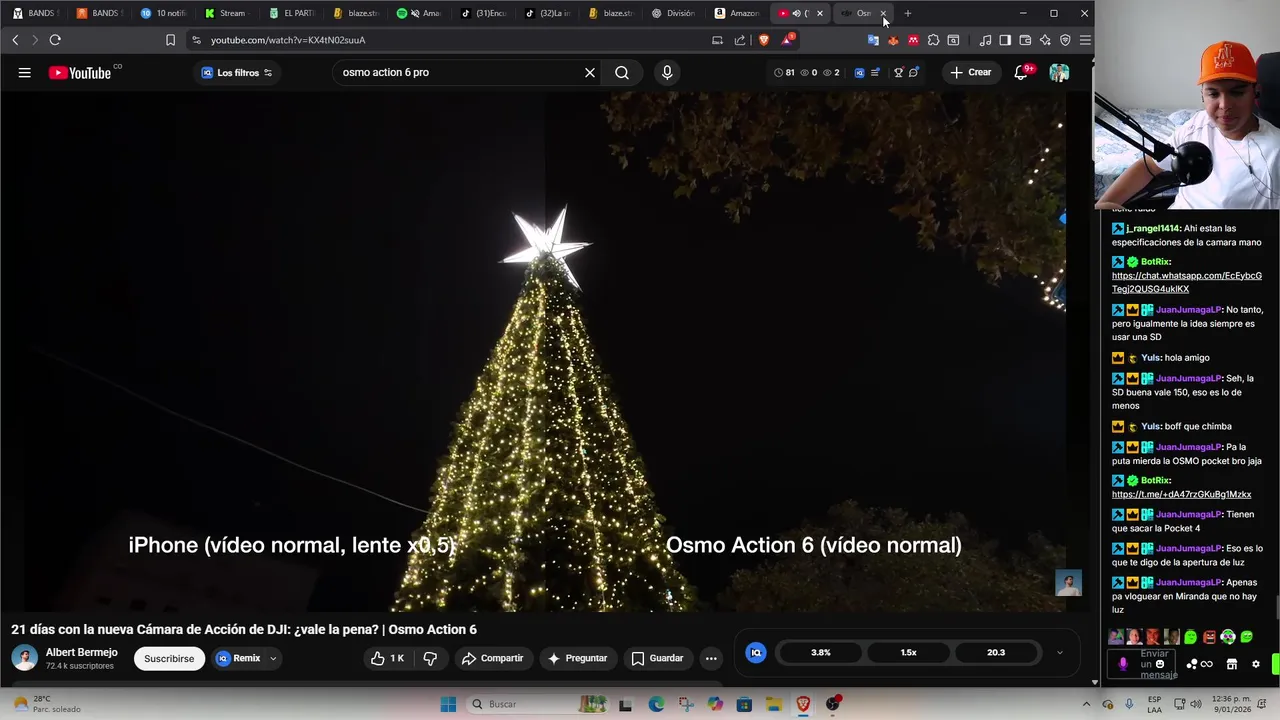The height and width of the screenshot is (720, 1280).
Task: Open BotRix WhatsApp chat link
Action: 1186,282
